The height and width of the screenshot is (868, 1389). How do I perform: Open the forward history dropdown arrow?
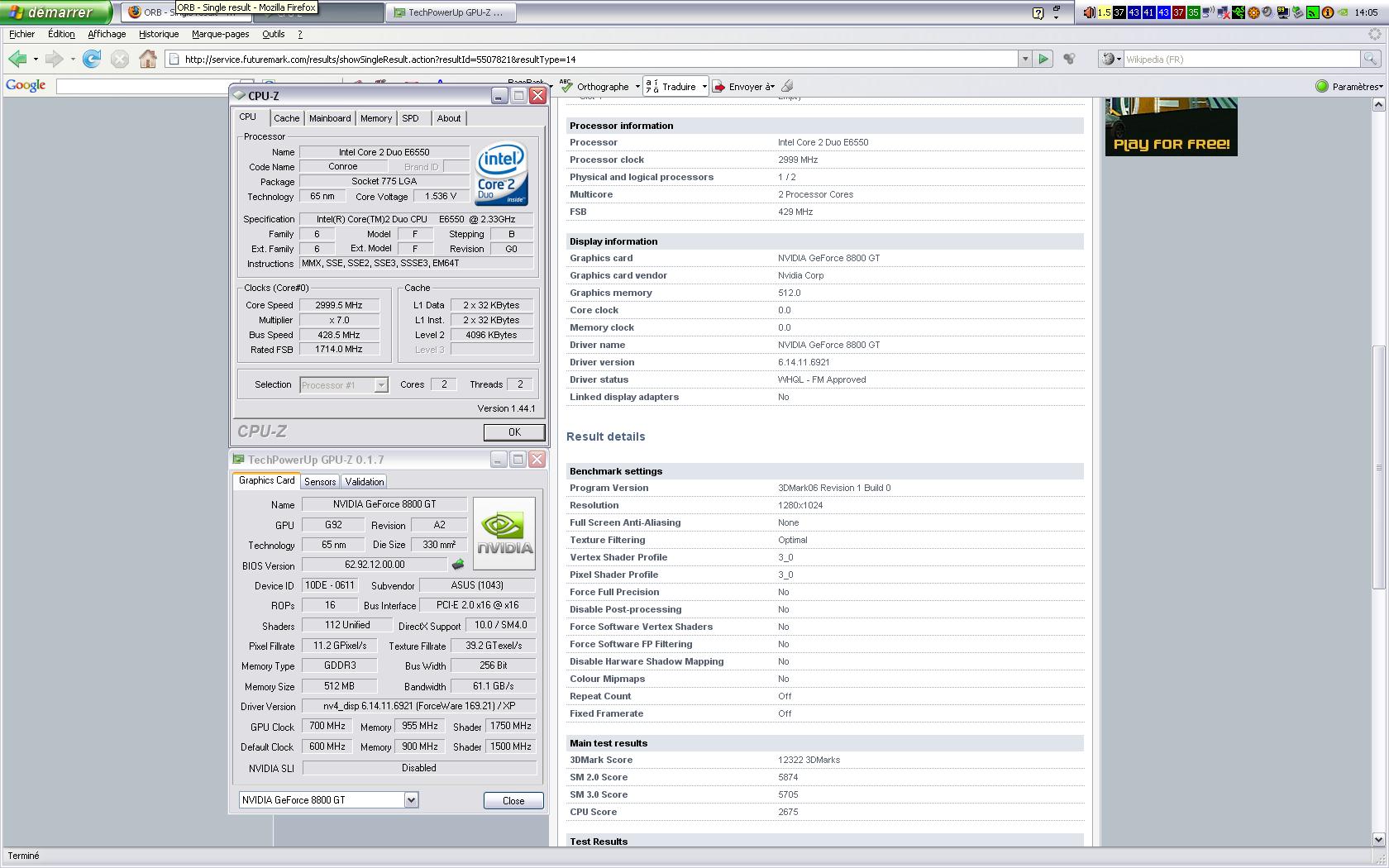(73, 60)
